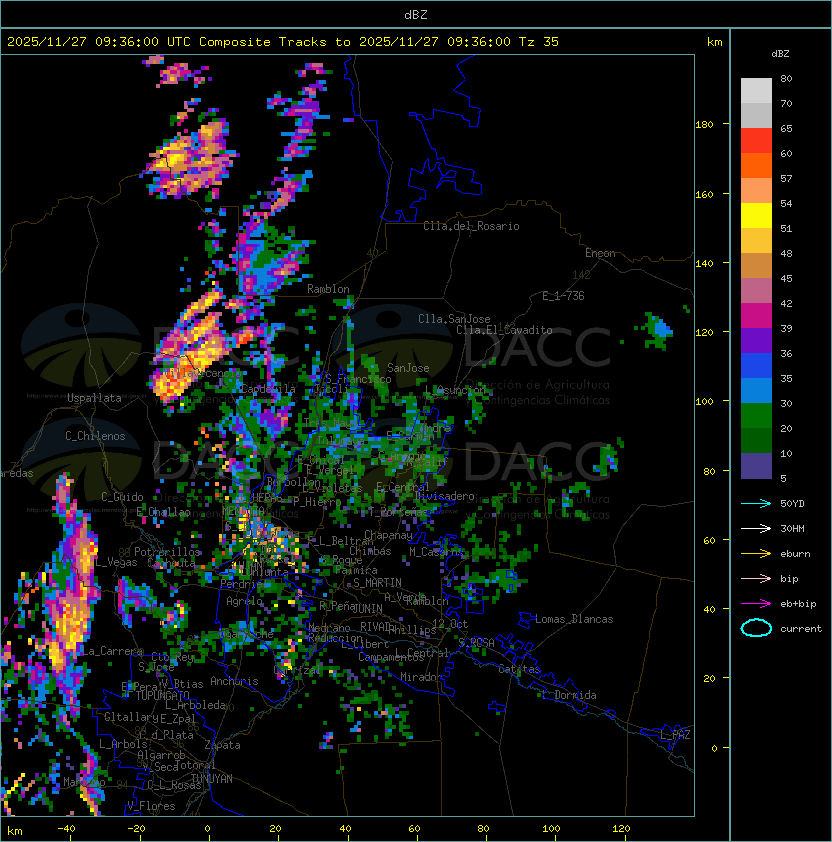Click the L_Arboles map label
The image size is (832, 842).
[x=124, y=744]
